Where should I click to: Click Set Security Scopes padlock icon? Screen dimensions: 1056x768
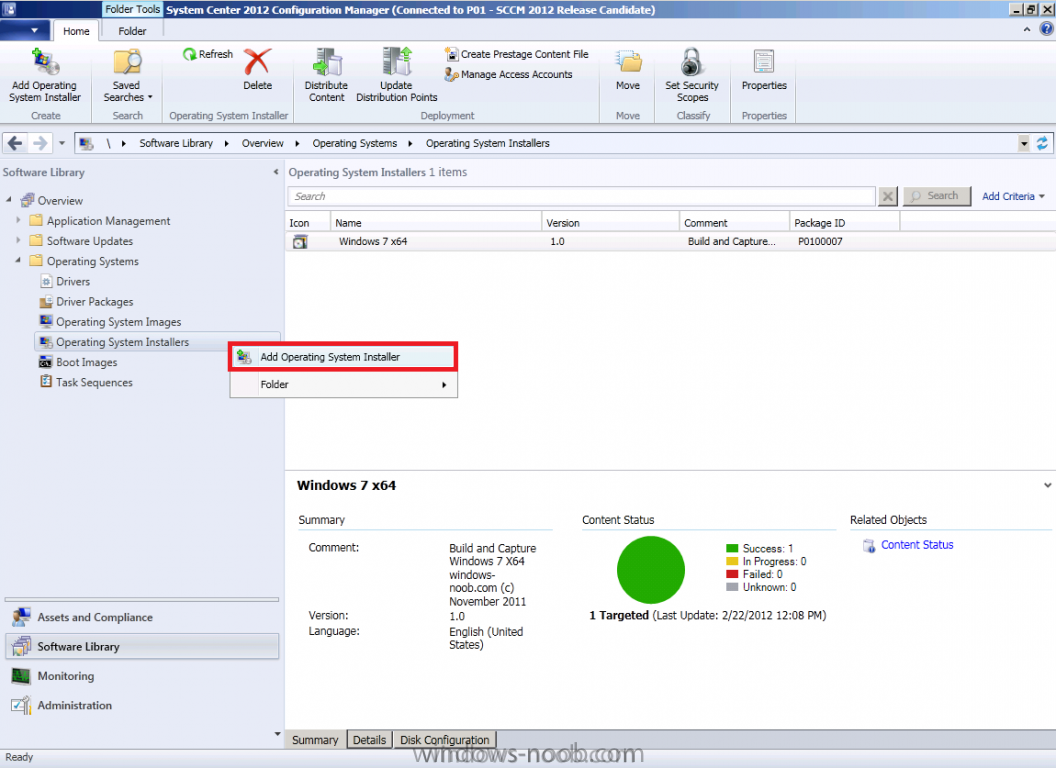pos(692,61)
